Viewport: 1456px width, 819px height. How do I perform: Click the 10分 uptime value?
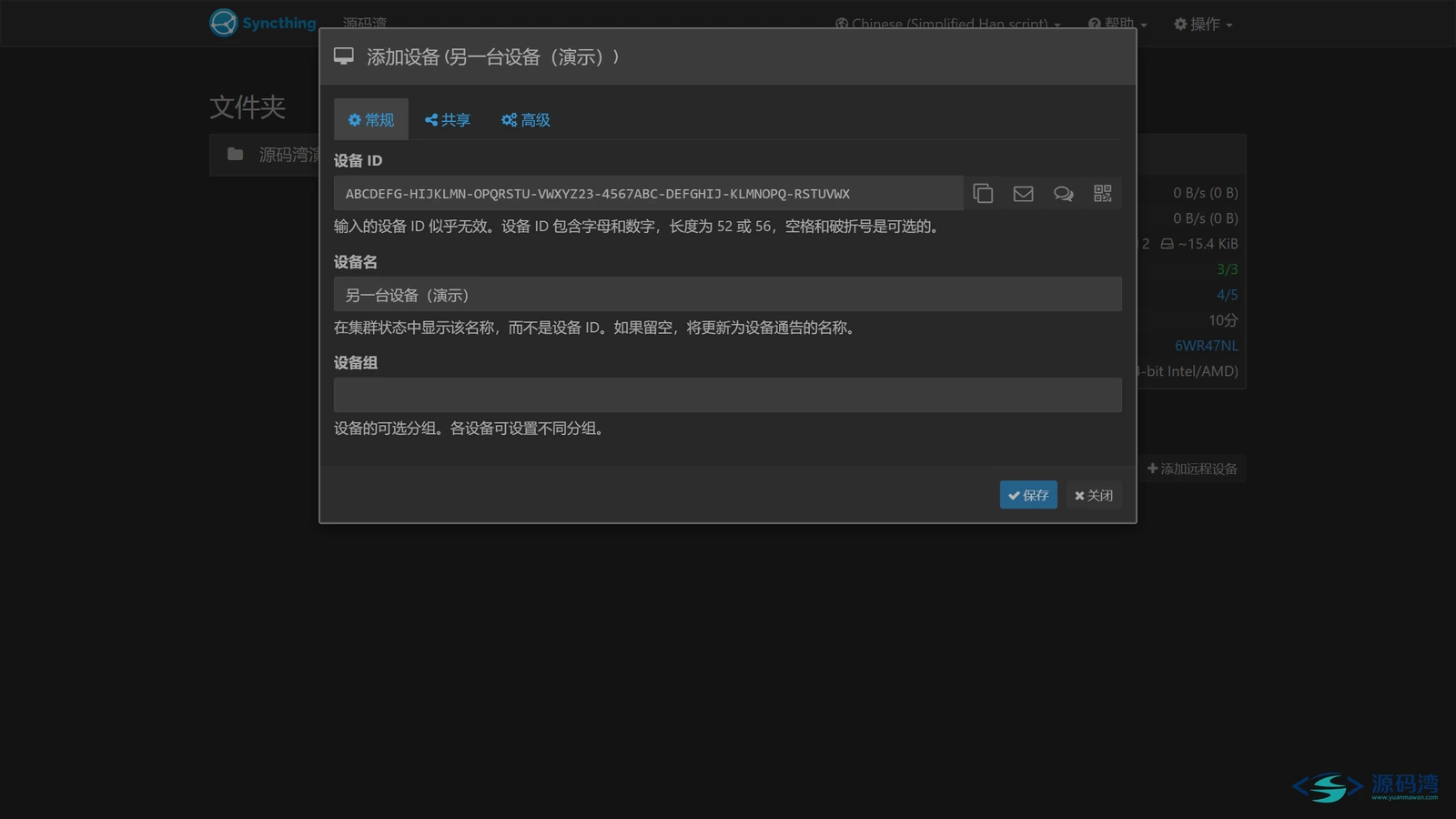point(1223,320)
